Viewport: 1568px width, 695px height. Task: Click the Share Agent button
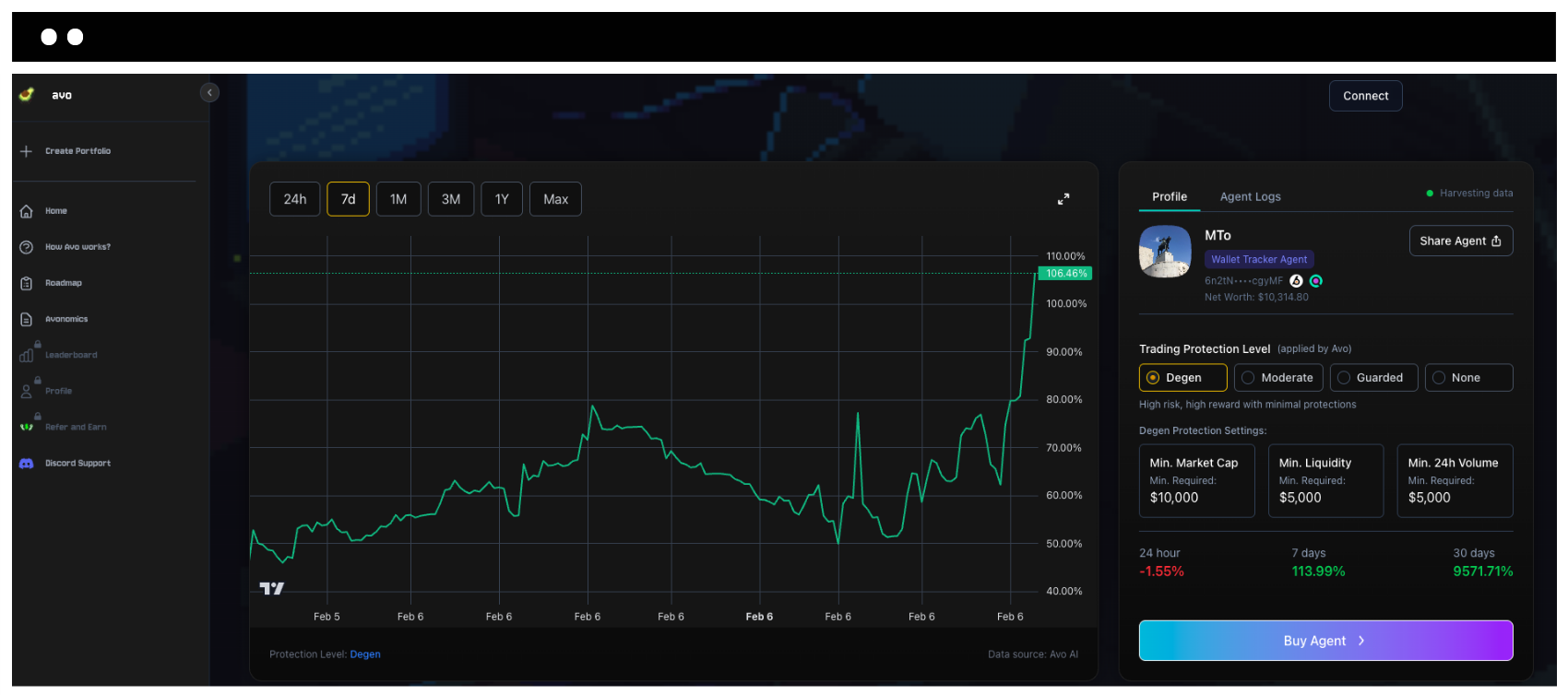1461,241
